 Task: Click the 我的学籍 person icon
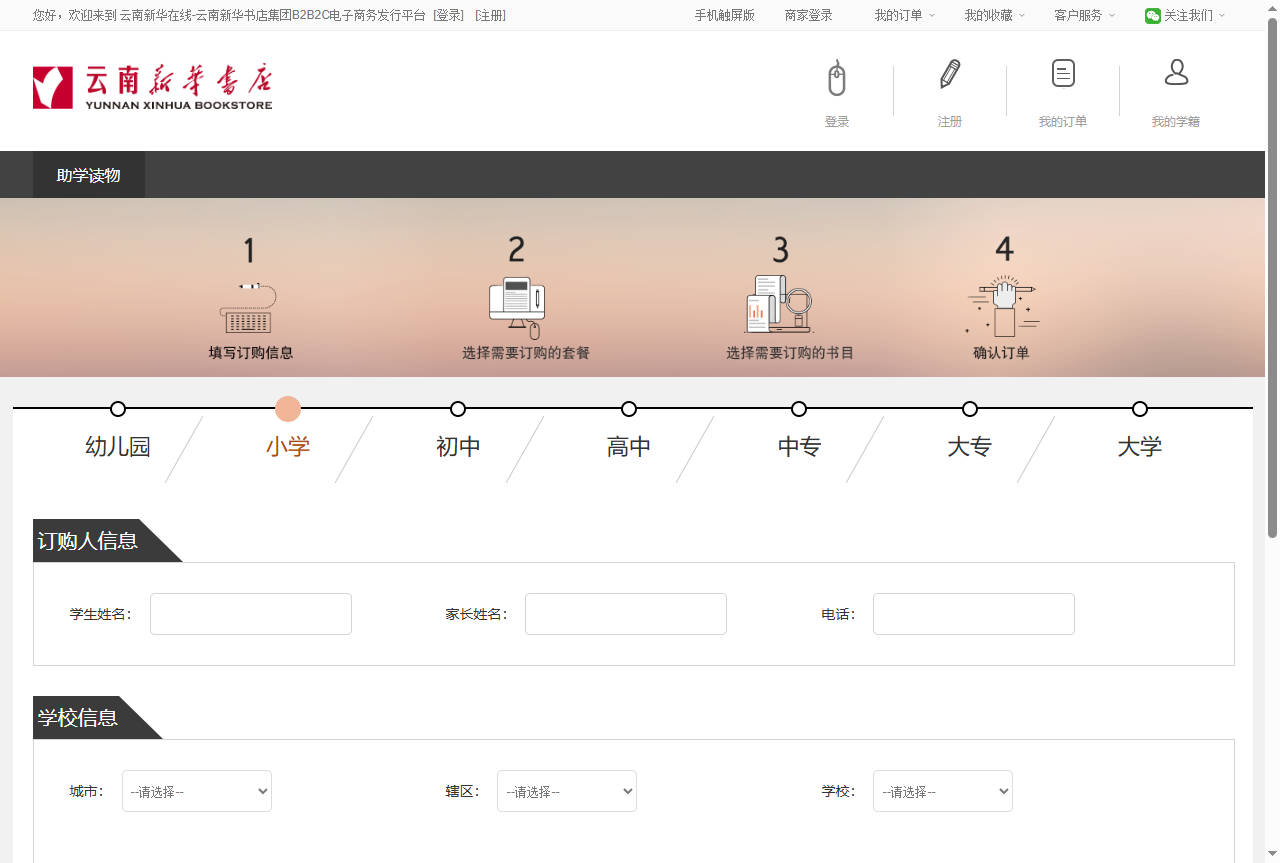[x=1175, y=72]
